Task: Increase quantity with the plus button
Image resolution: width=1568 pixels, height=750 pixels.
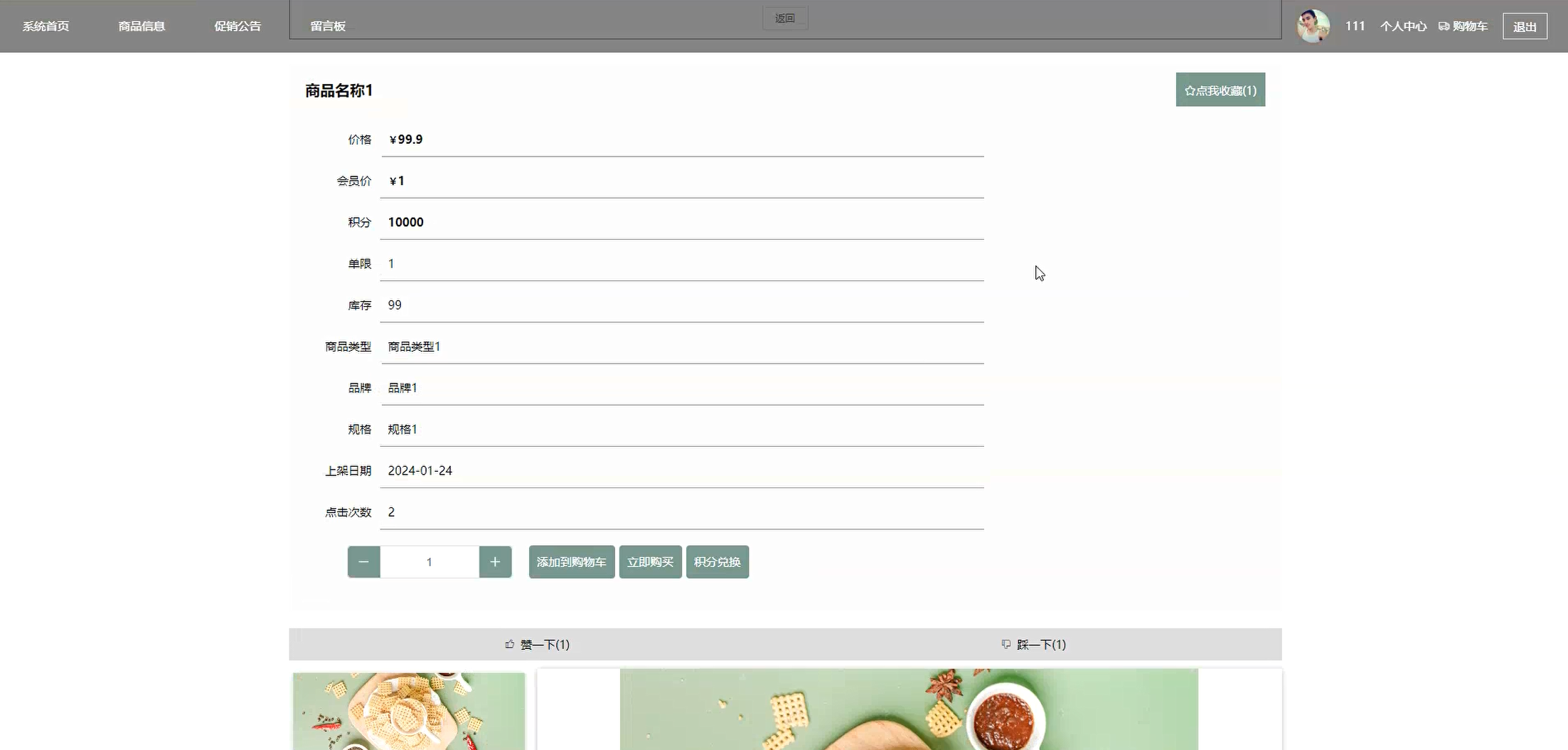Action: 495,562
